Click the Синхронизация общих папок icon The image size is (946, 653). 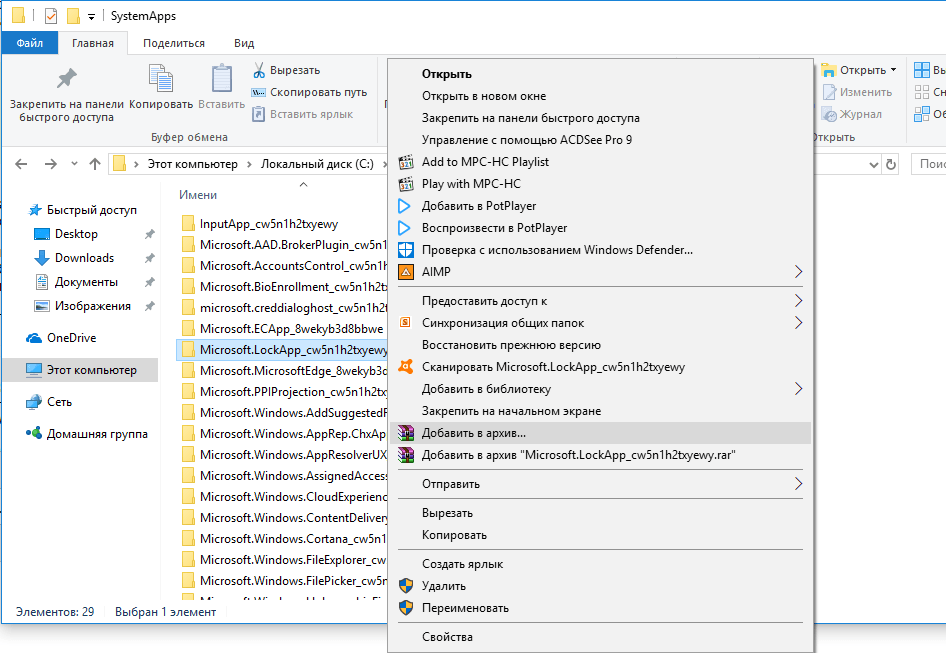pos(405,322)
